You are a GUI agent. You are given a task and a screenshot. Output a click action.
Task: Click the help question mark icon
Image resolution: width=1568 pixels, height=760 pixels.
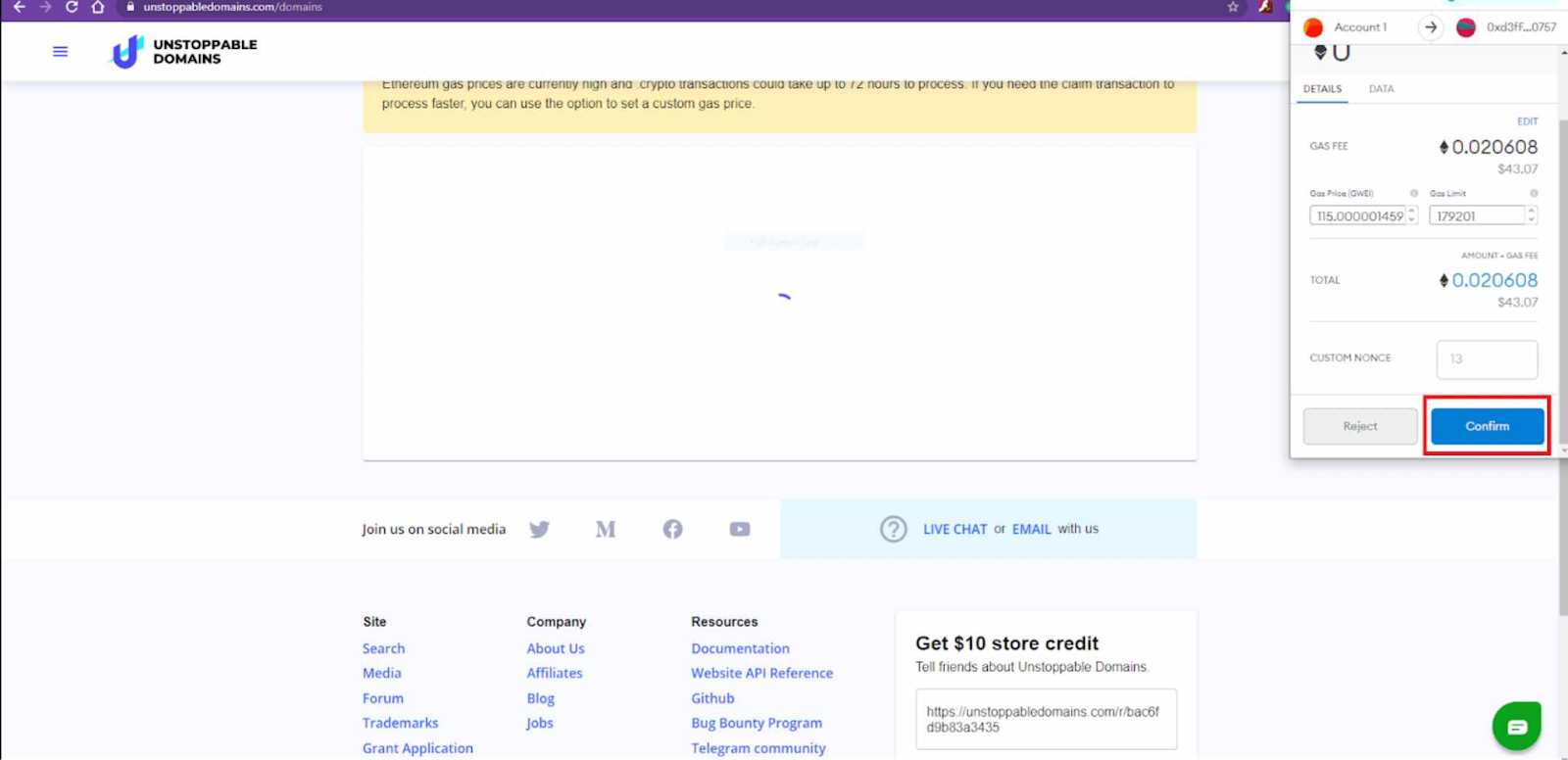893,529
